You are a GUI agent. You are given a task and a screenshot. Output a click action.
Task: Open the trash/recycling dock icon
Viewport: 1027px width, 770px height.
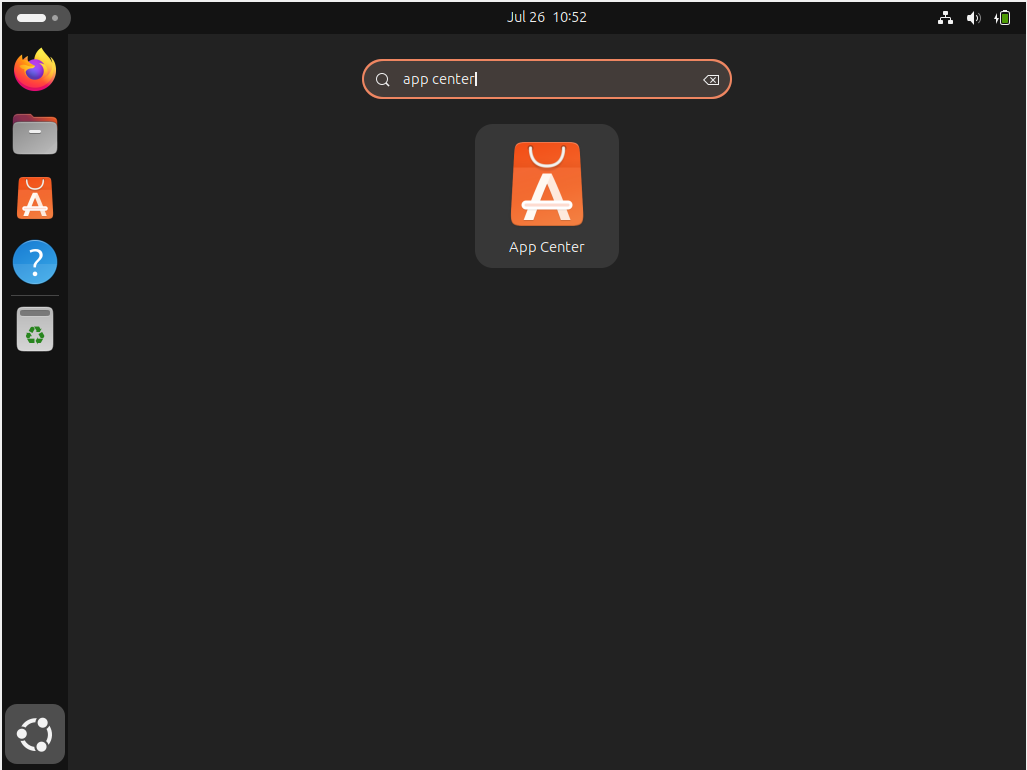coord(34,328)
